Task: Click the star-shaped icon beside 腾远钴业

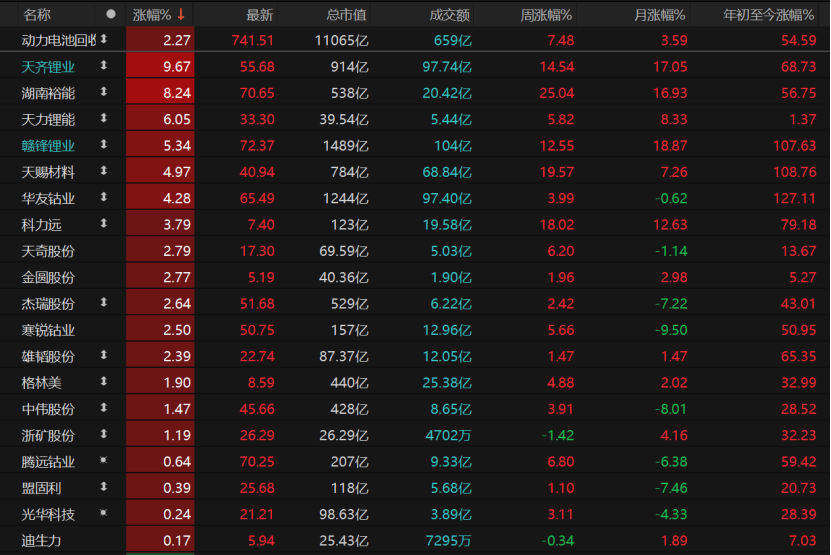Action: coord(102,460)
